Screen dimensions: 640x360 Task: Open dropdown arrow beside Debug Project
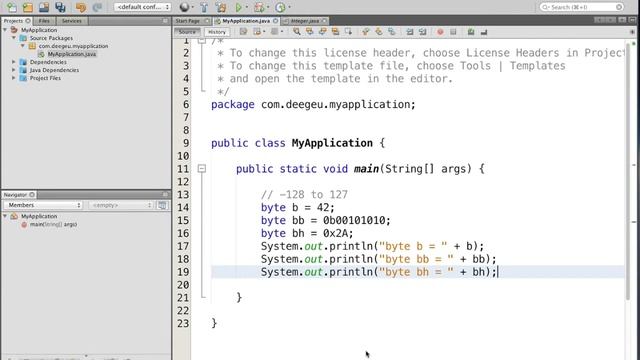[268, 7]
